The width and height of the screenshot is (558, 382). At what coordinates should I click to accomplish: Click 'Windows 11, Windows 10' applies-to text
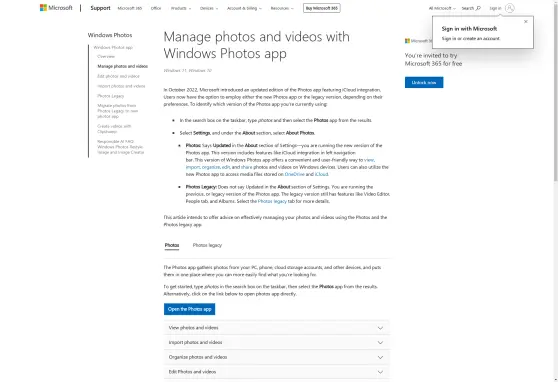pyautogui.click(x=188, y=70)
